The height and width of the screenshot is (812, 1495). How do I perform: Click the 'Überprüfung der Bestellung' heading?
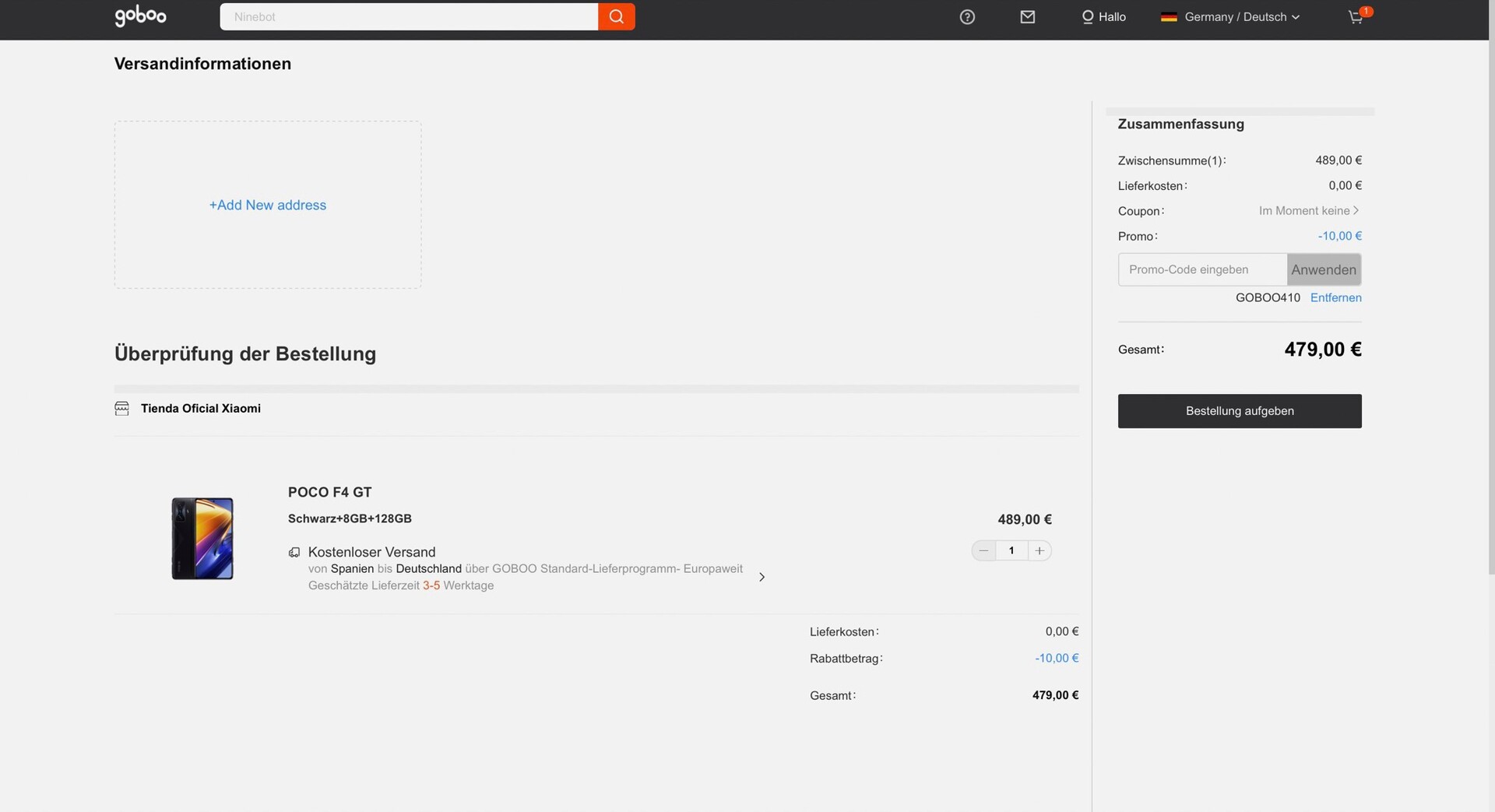(x=245, y=353)
